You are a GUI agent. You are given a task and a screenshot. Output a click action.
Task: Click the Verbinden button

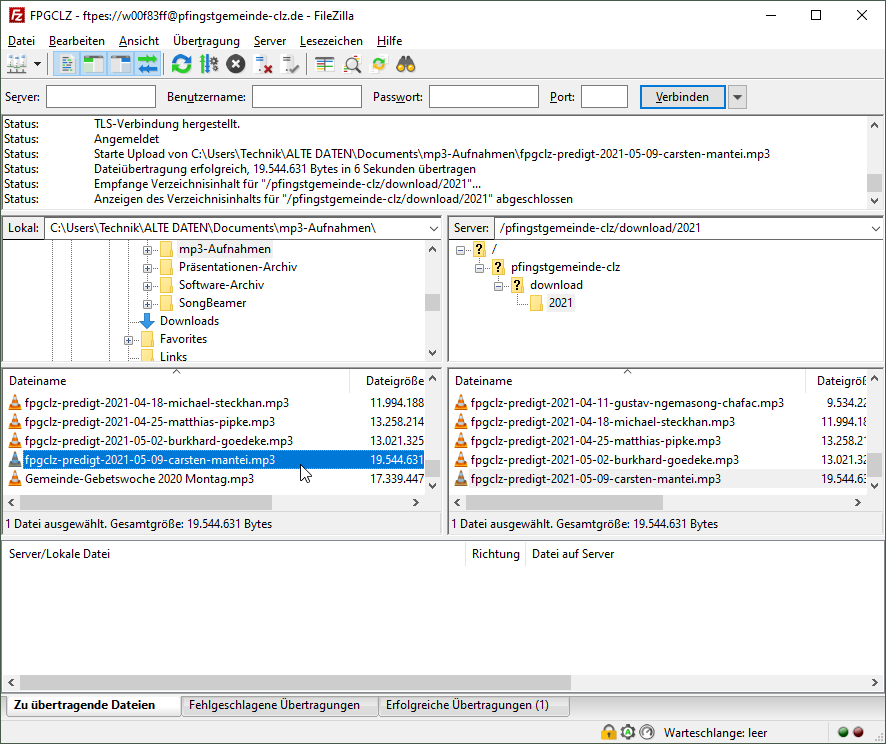[x=682, y=97]
